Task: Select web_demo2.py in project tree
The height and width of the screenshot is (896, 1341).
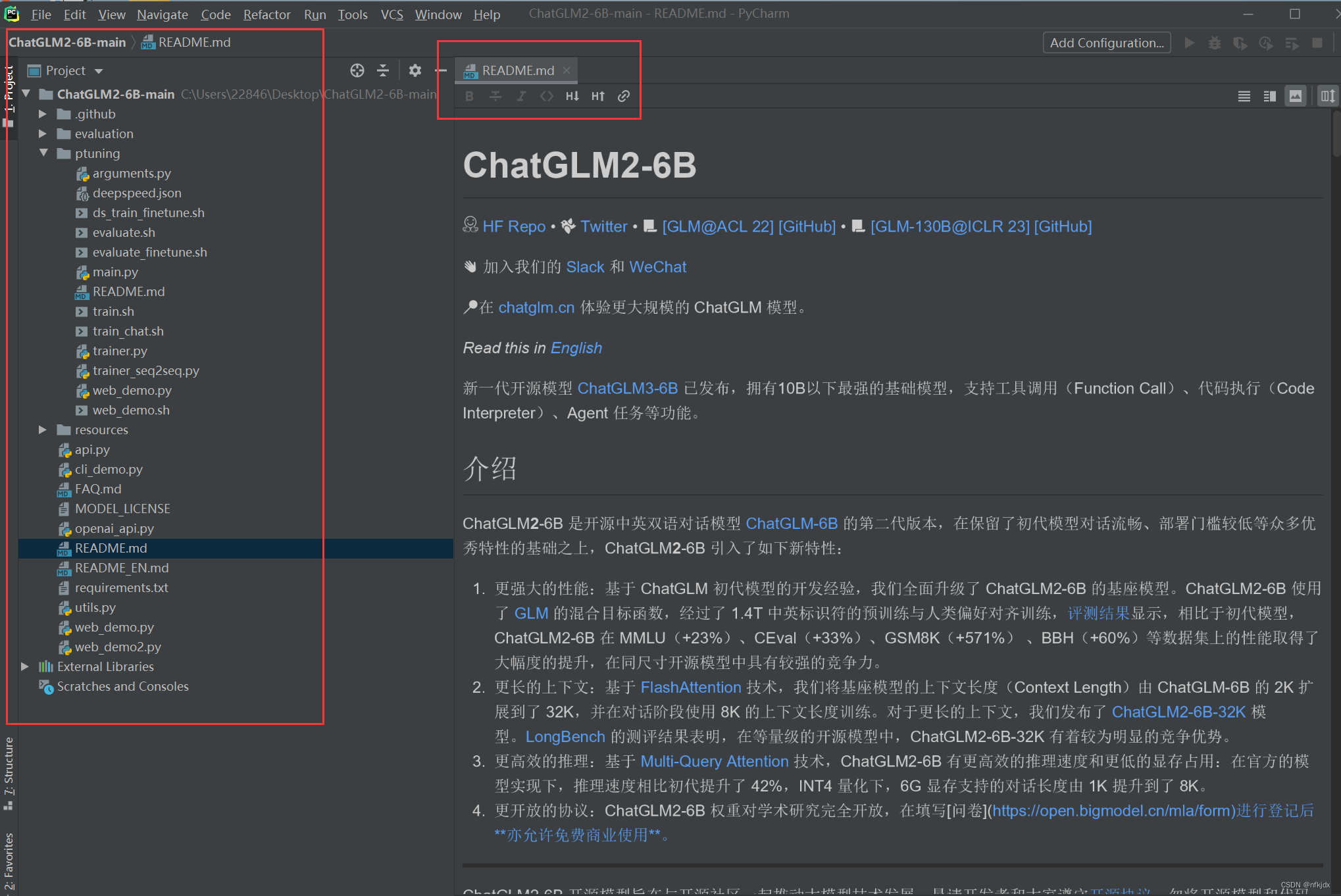Action: point(118,647)
